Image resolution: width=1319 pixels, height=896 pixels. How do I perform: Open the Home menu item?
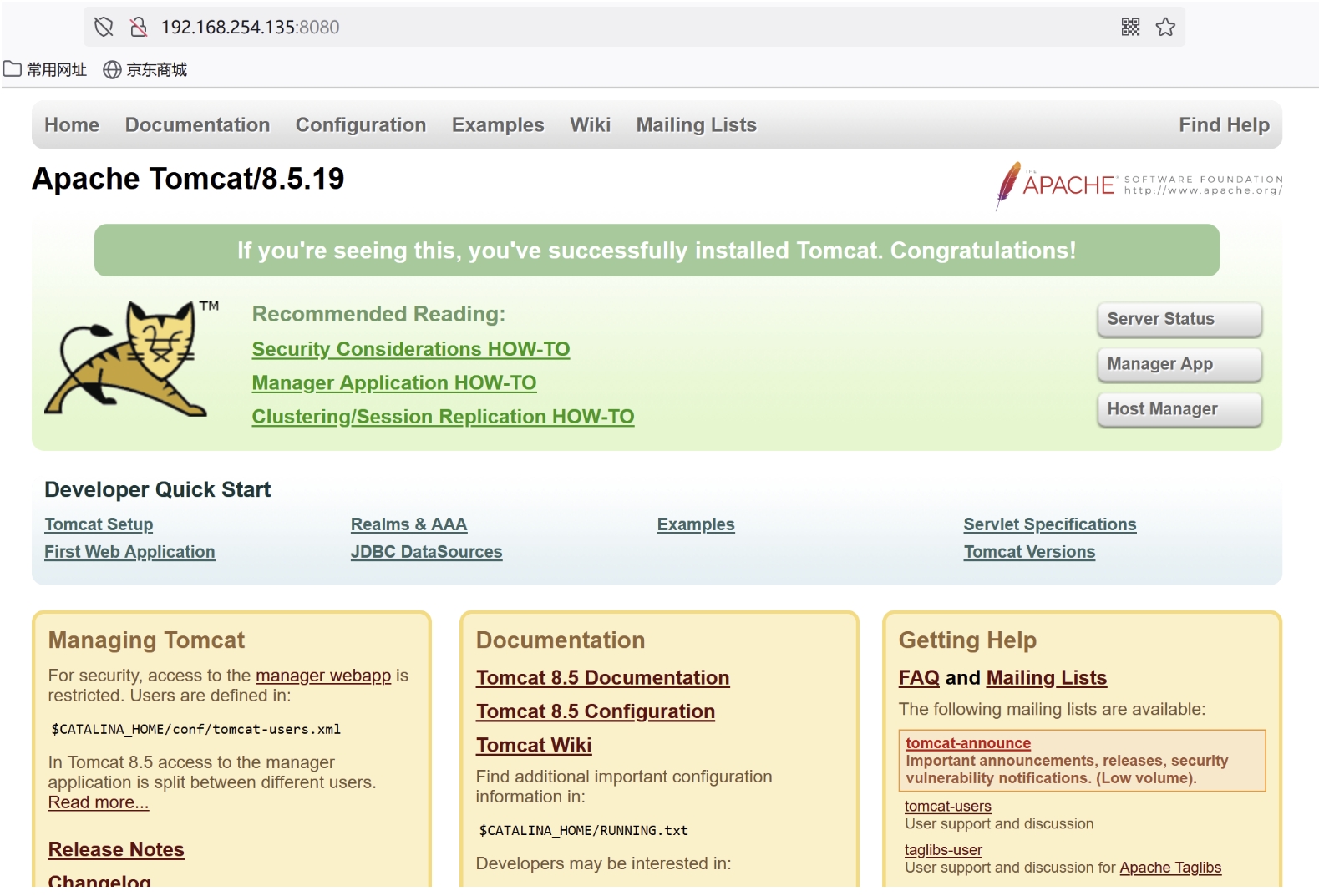tap(72, 124)
